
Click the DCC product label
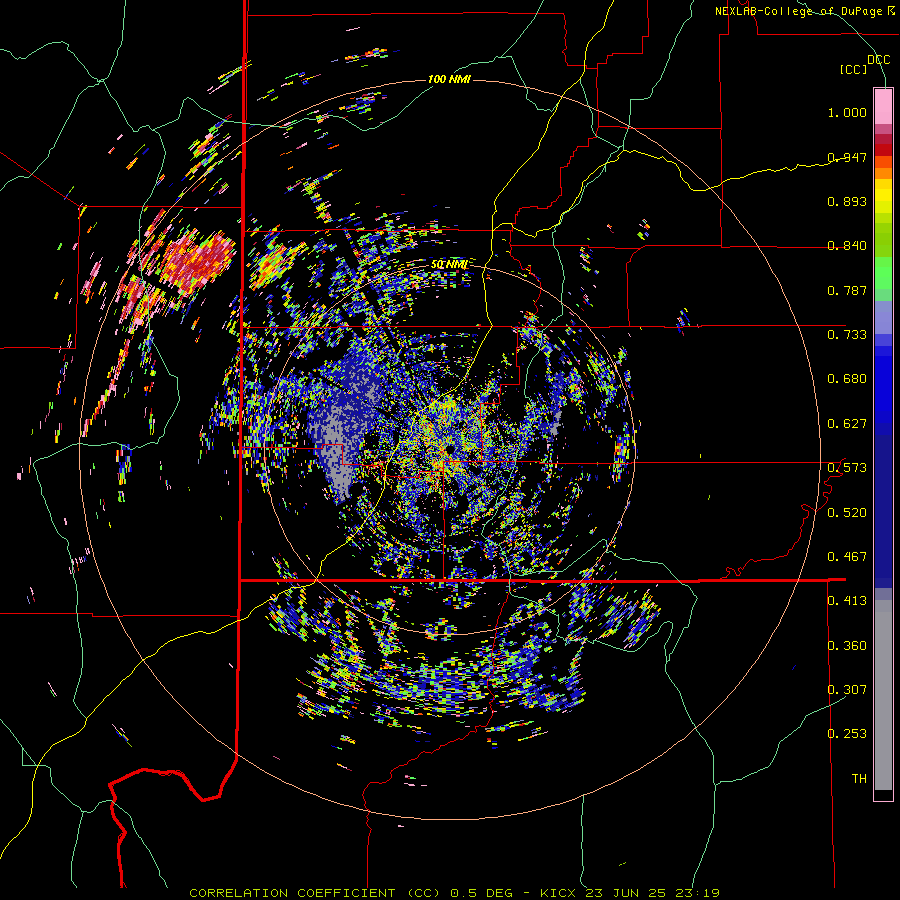[x=878, y=60]
